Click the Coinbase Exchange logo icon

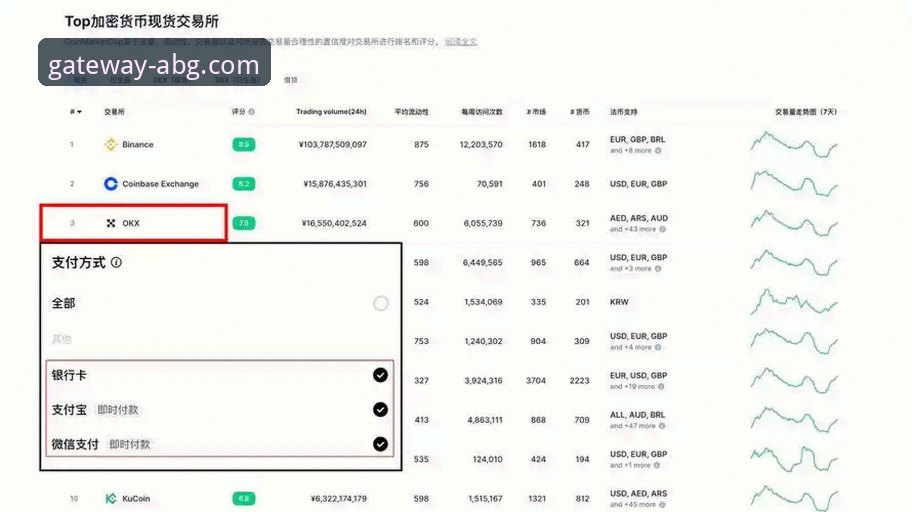point(111,184)
